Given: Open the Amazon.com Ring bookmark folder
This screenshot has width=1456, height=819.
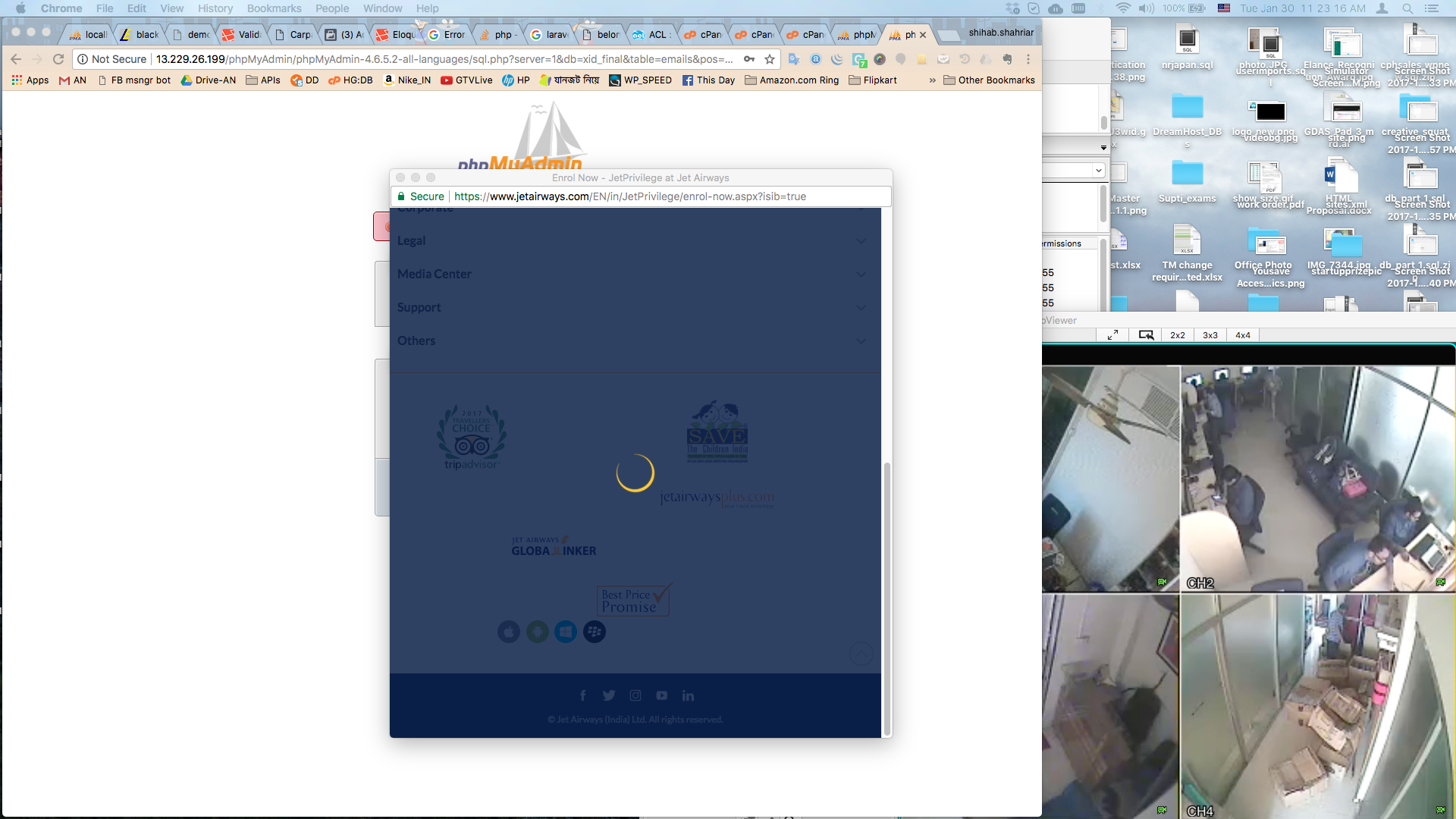Looking at the screenshot, I should pyautogui.click(x=792, y=80).
